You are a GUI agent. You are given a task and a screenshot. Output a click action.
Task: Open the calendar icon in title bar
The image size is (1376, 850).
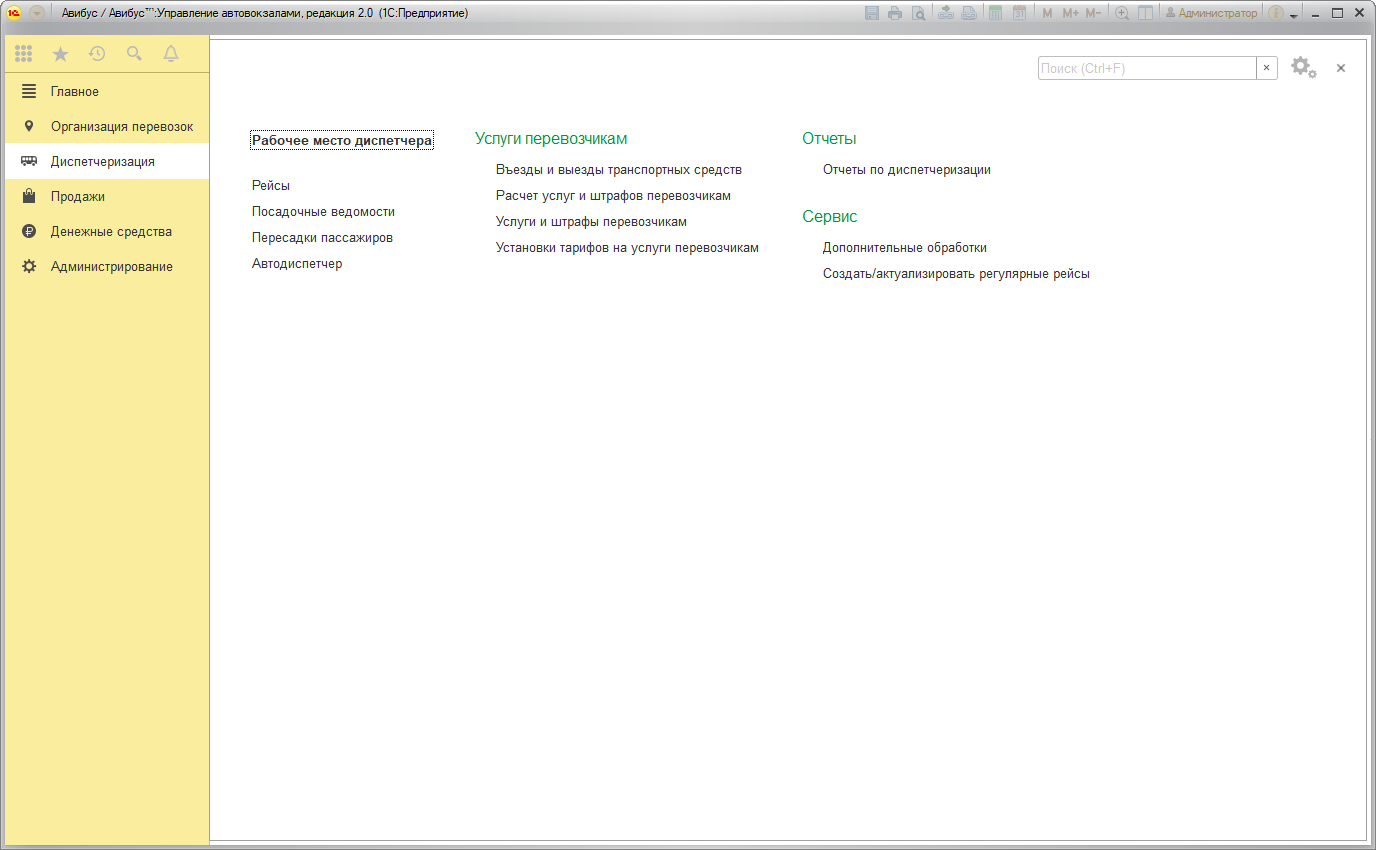point(1019,13)
